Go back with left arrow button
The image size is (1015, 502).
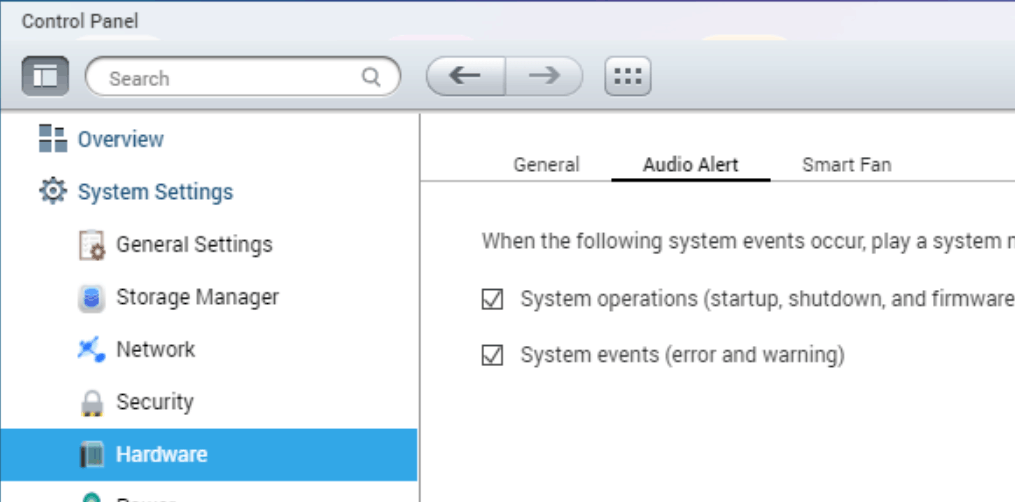click(x=465, y=77)
